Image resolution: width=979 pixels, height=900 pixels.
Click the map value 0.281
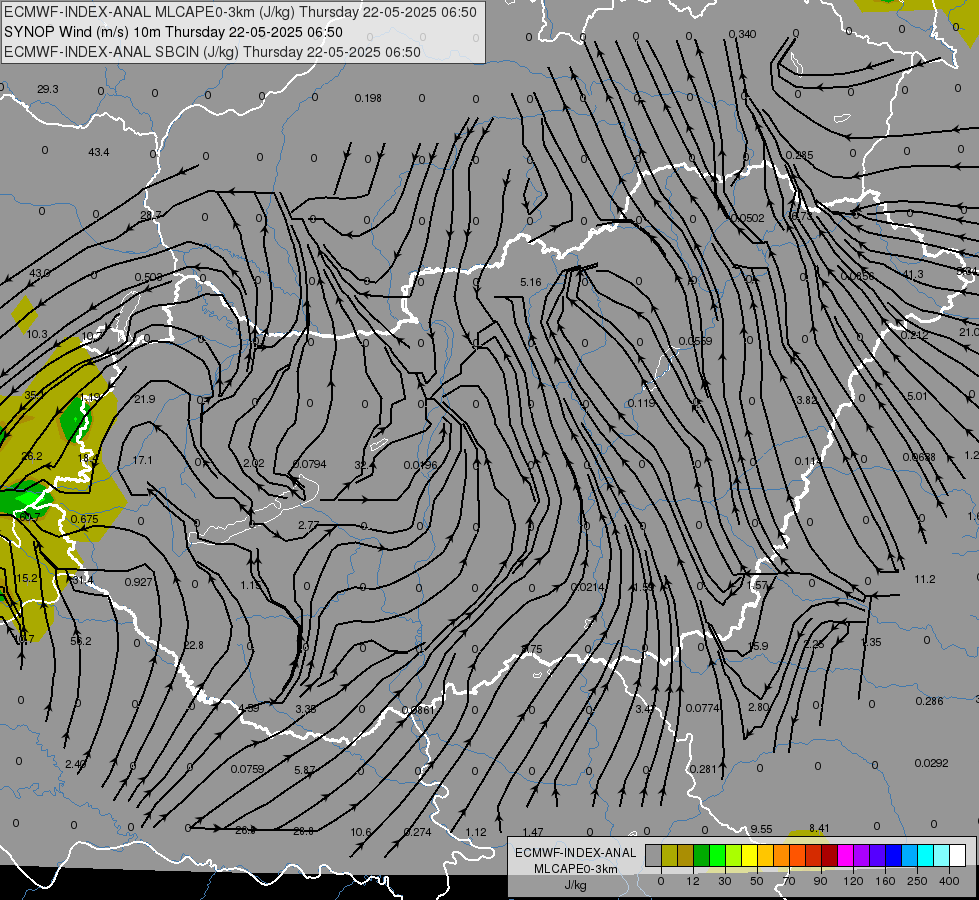click(703, 769)
